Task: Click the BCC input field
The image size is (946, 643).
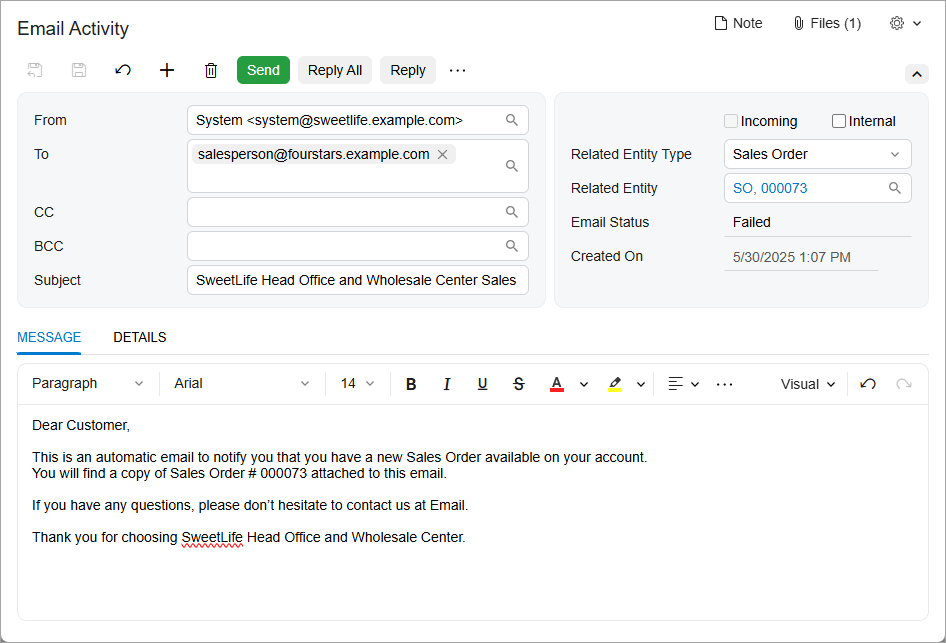Action: (358, 246)
